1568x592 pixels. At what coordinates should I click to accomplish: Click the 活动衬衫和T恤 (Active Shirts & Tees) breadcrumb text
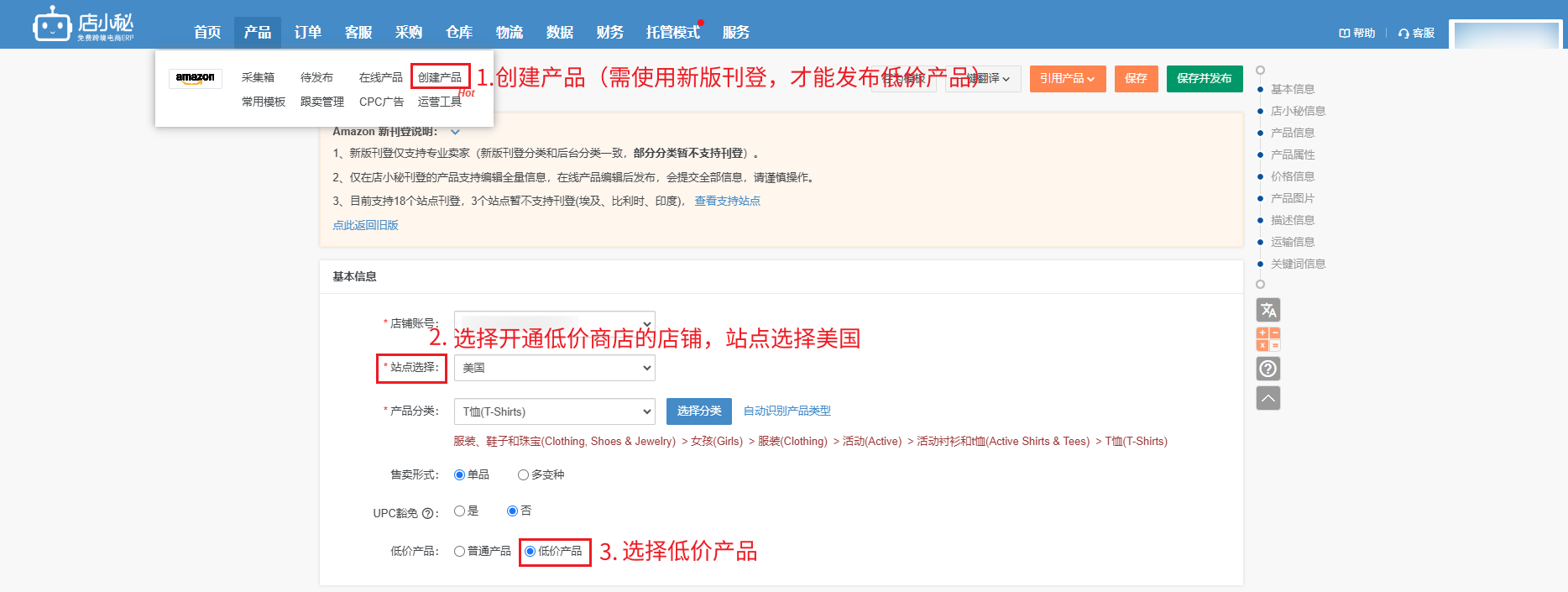pos(1003,441)
